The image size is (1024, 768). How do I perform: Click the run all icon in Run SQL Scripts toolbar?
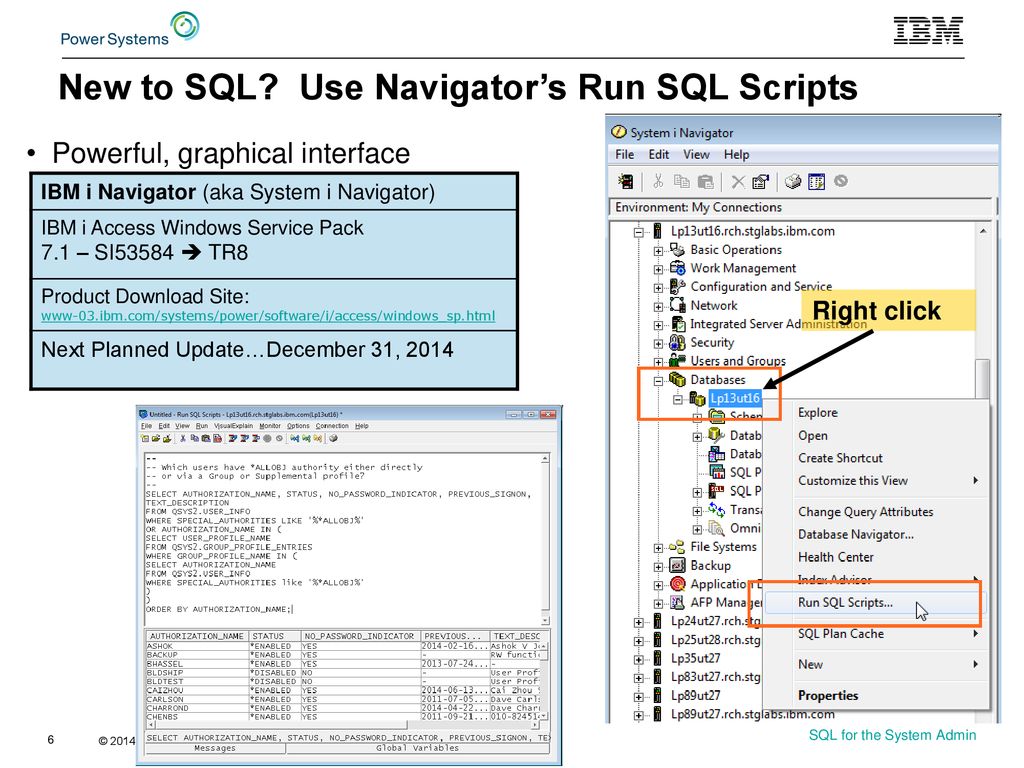click(x=232, y=439)
